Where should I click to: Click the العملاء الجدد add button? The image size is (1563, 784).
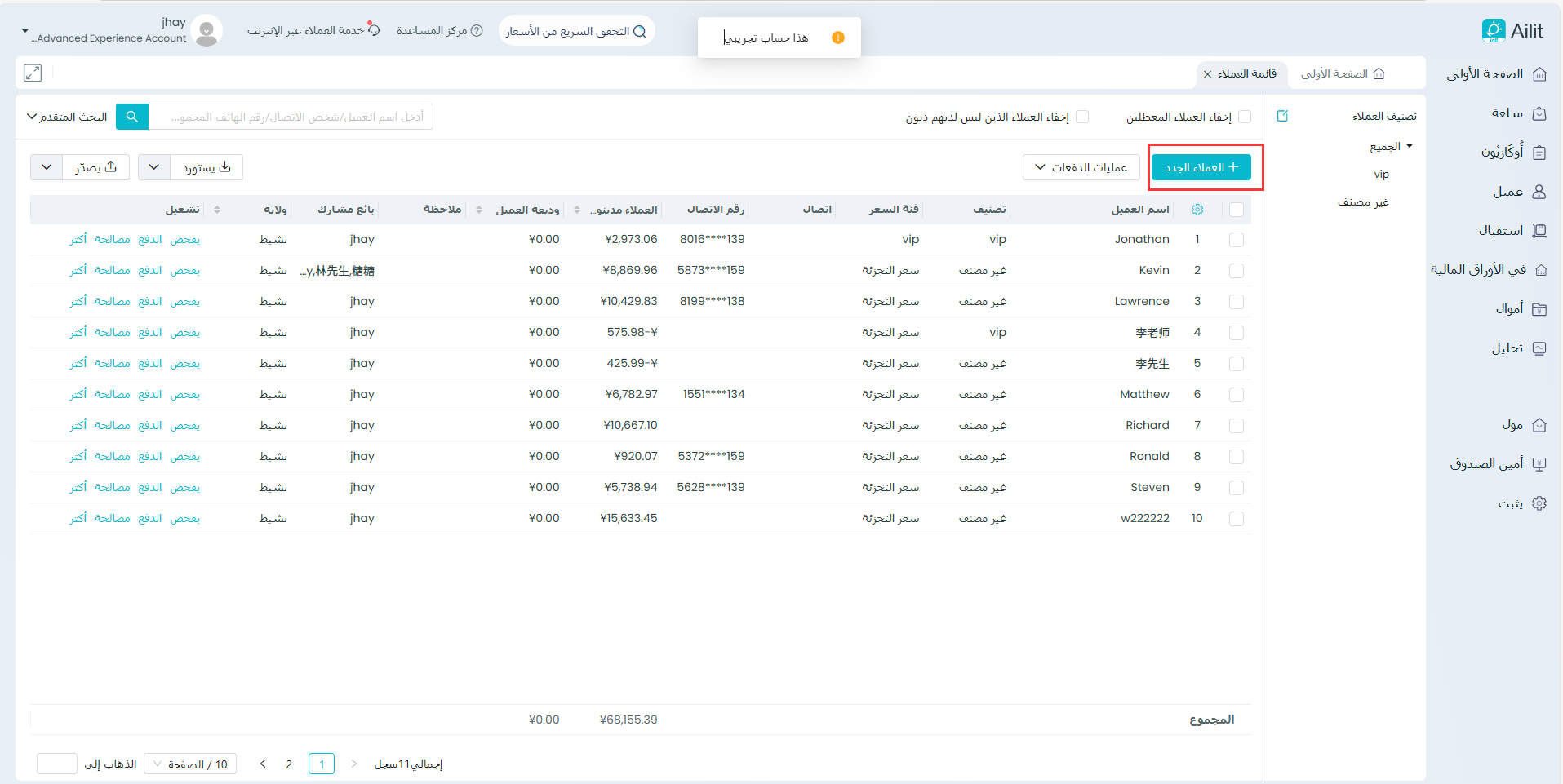tap(1201, 167)
